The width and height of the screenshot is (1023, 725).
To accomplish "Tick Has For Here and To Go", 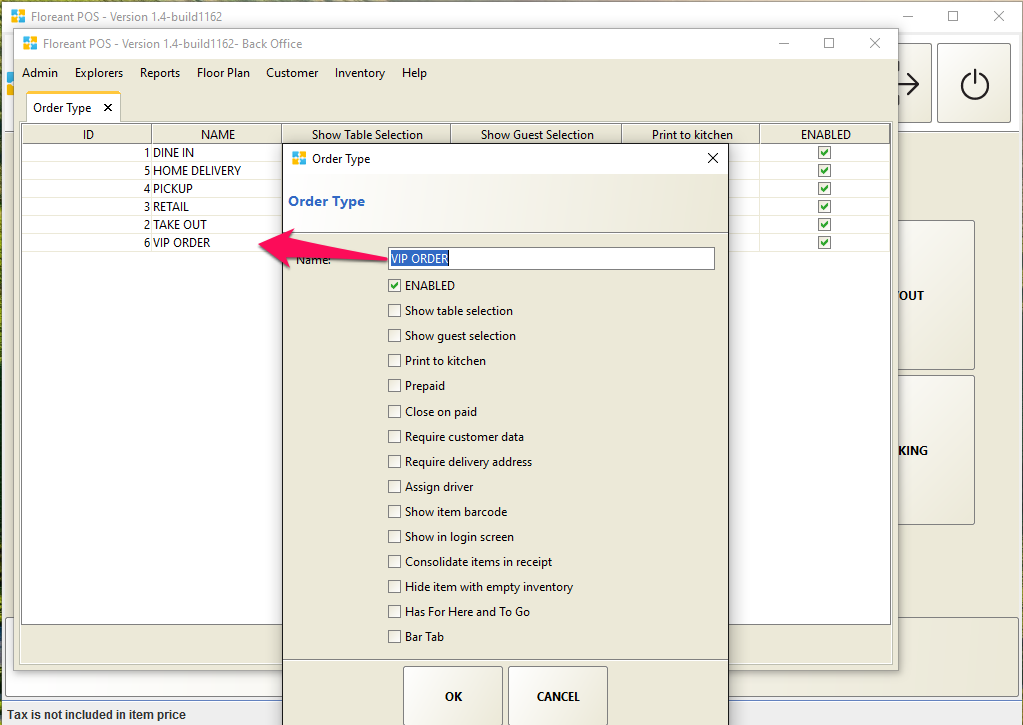I will (x=394, y=611).
